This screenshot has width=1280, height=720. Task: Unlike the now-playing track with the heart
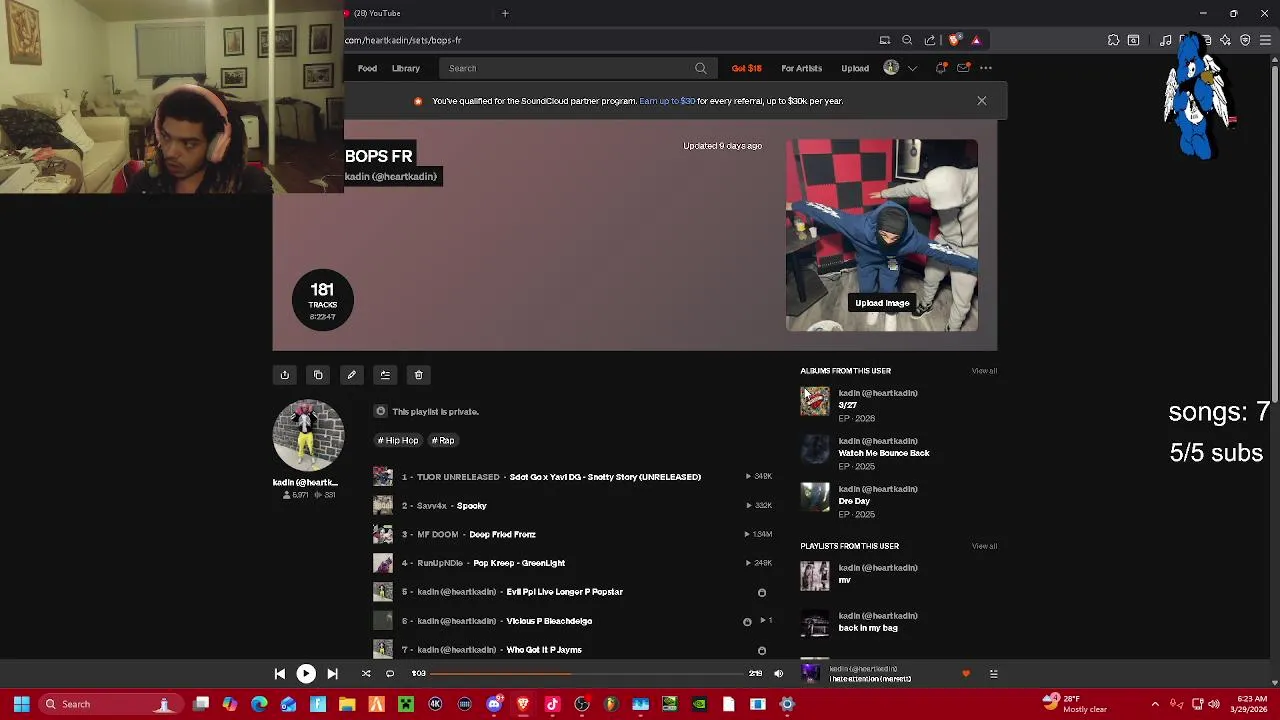pyautogui.click(x=966, y=674)
